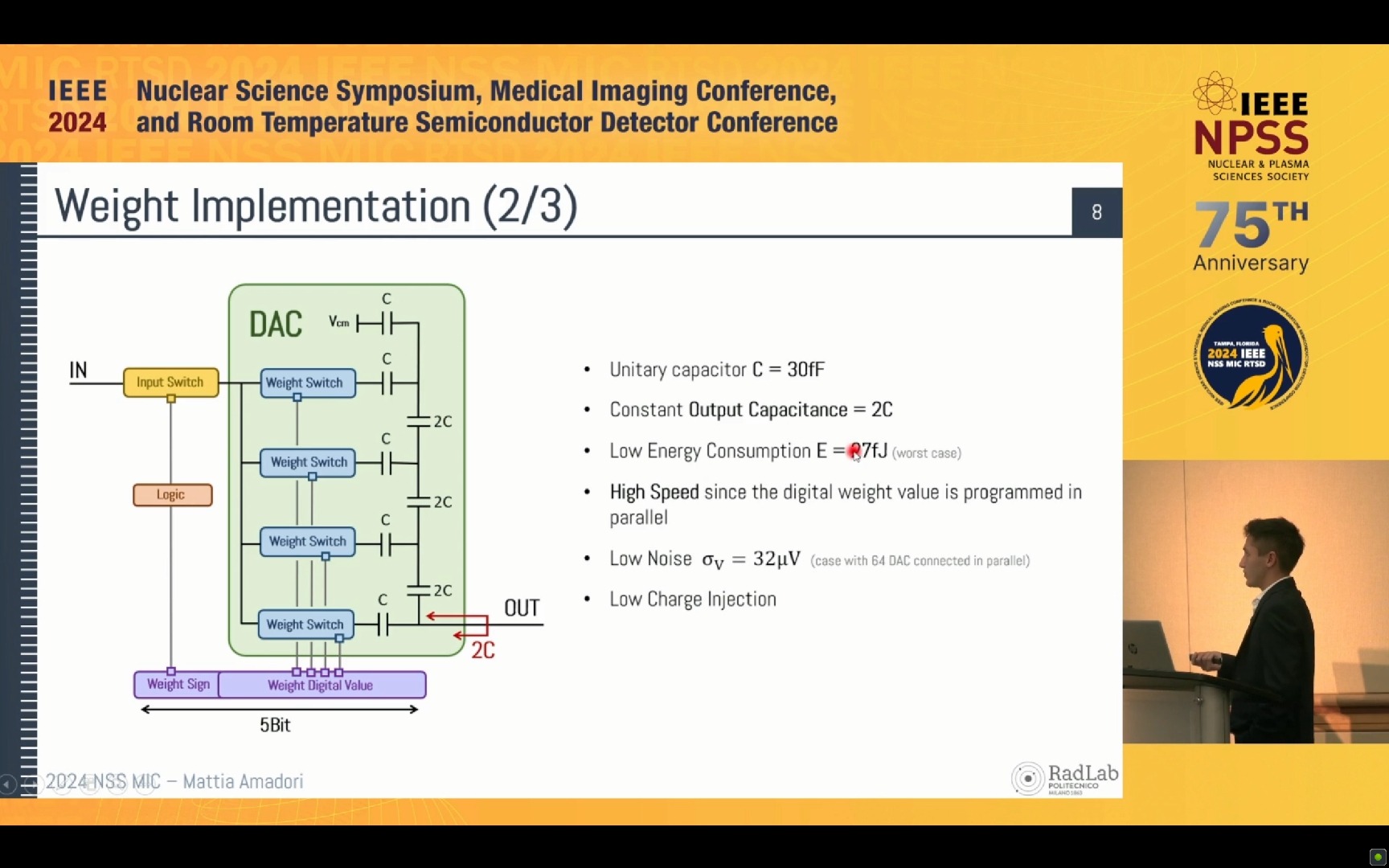Image resolution: width=1389 pixels, height=868 pixels.
Task: Click the topmost Weight Switch block
Action: click(x=307, y=383)
